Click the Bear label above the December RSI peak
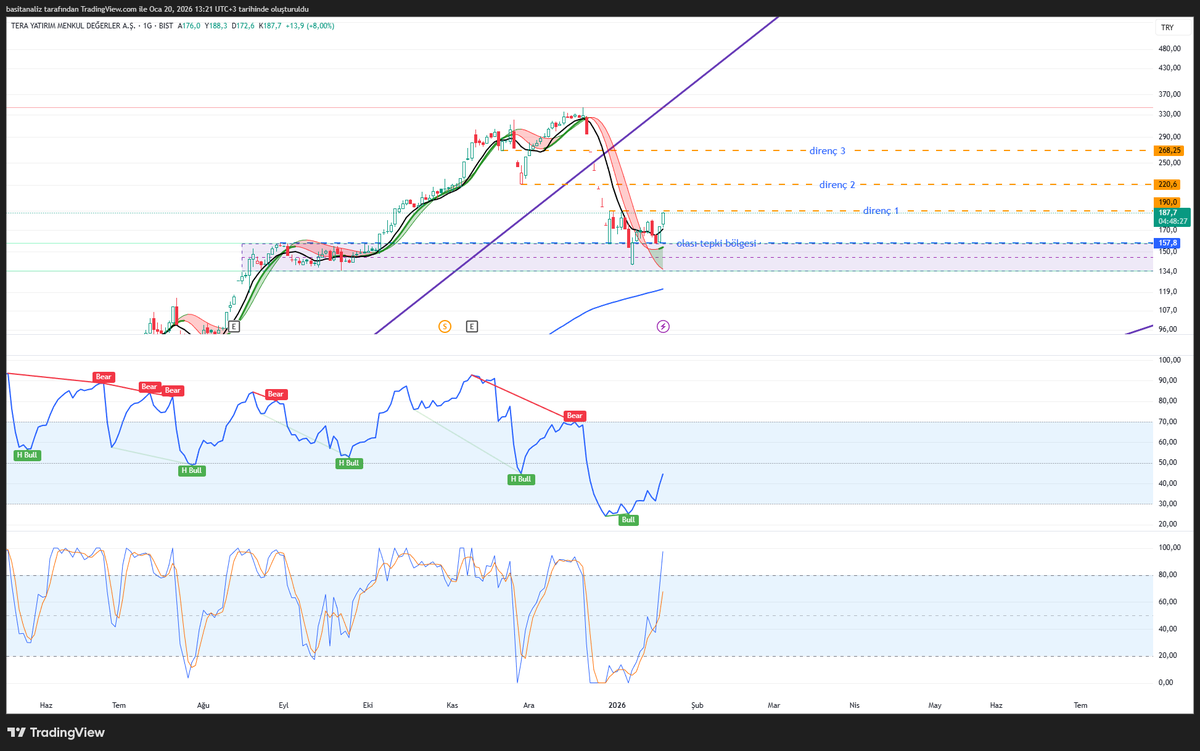Viewport: 1200px width, 751px height. tap(574, 415)
